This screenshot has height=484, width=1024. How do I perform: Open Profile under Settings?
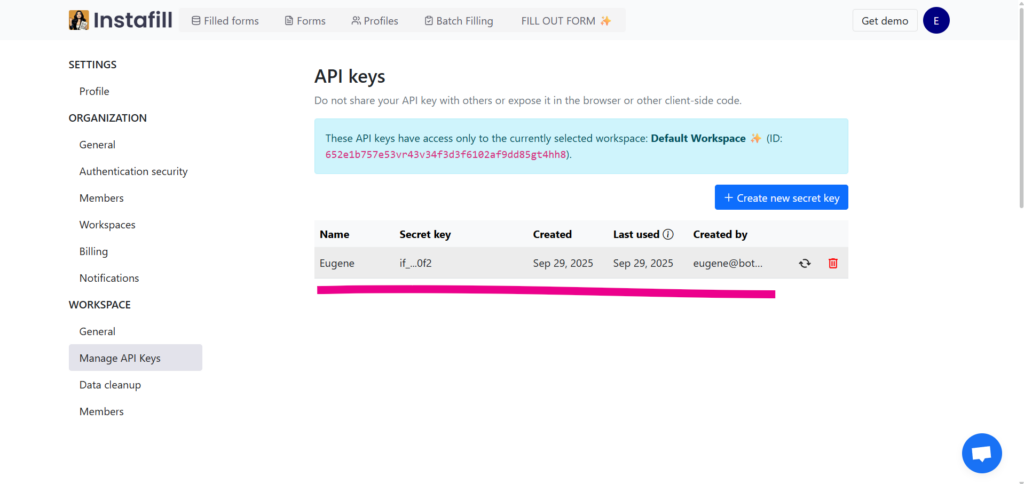click(x=94, y=91)
